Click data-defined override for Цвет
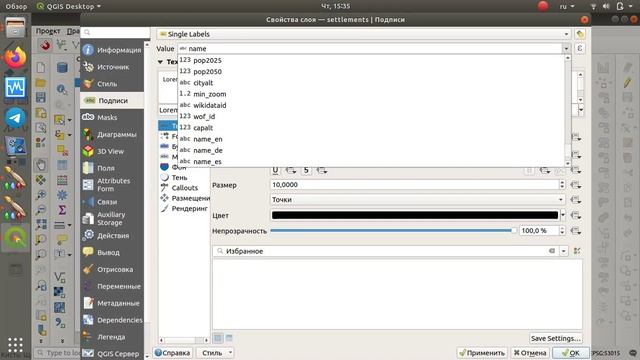 576,215
